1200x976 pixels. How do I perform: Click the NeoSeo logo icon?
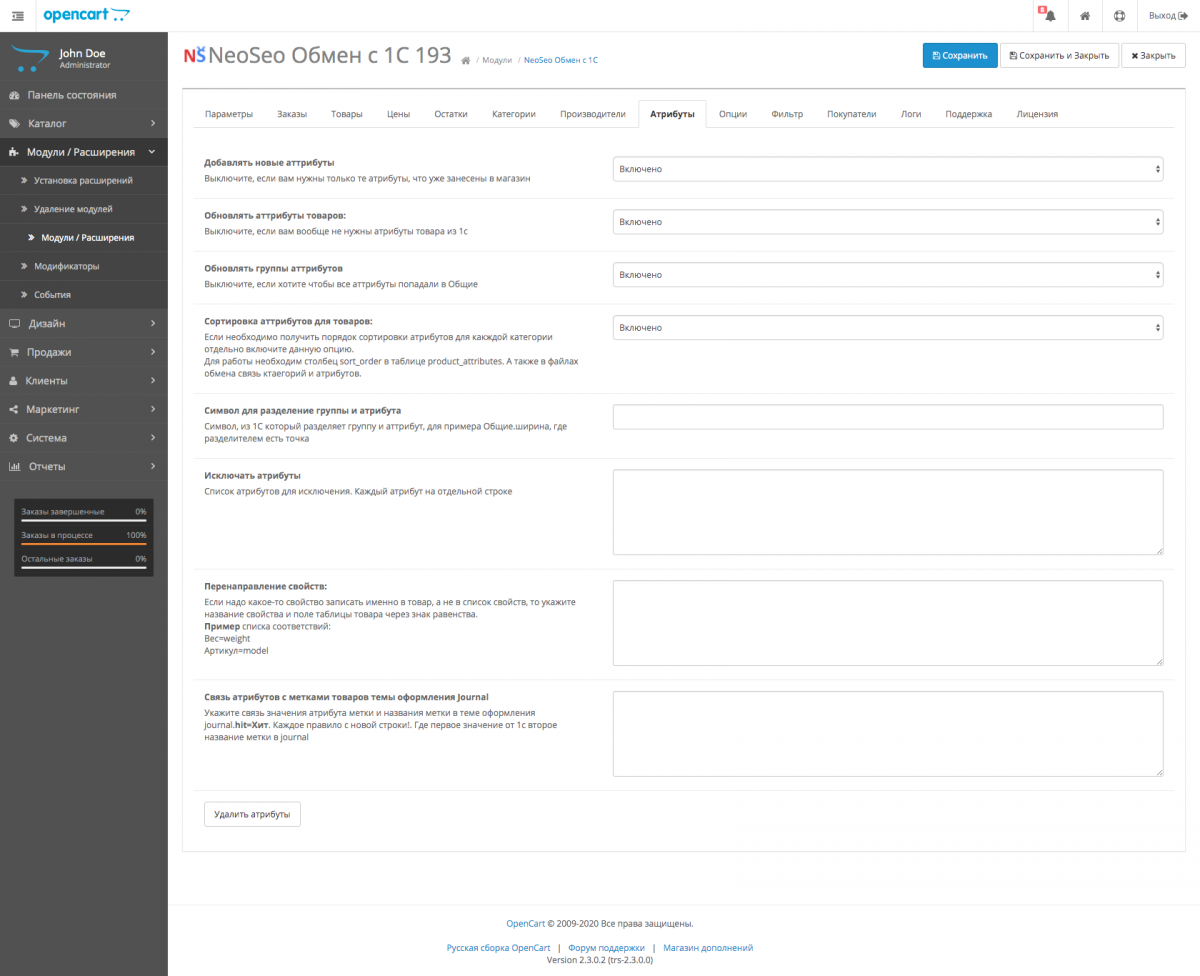pyautogui.click(x=194, y=56)
